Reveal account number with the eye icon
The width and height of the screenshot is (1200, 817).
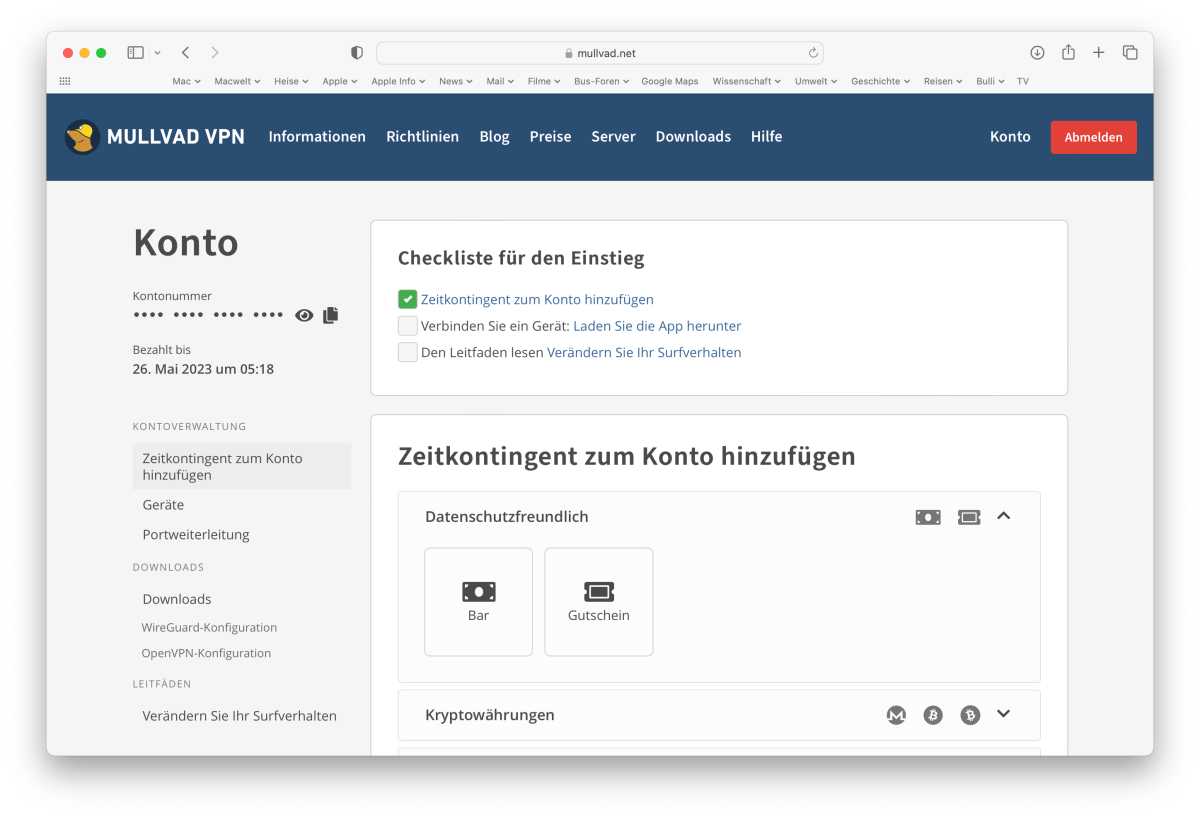pos(304,315)
